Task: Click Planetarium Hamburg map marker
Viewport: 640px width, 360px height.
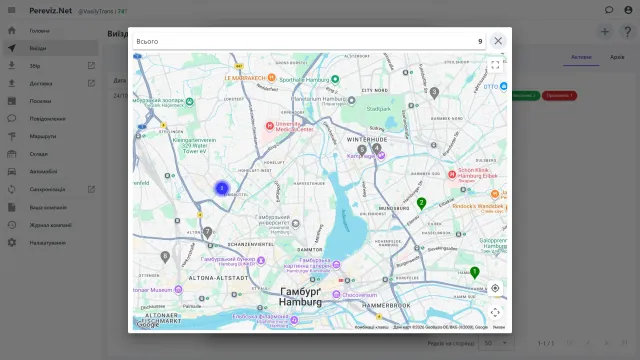Action: 351,100
